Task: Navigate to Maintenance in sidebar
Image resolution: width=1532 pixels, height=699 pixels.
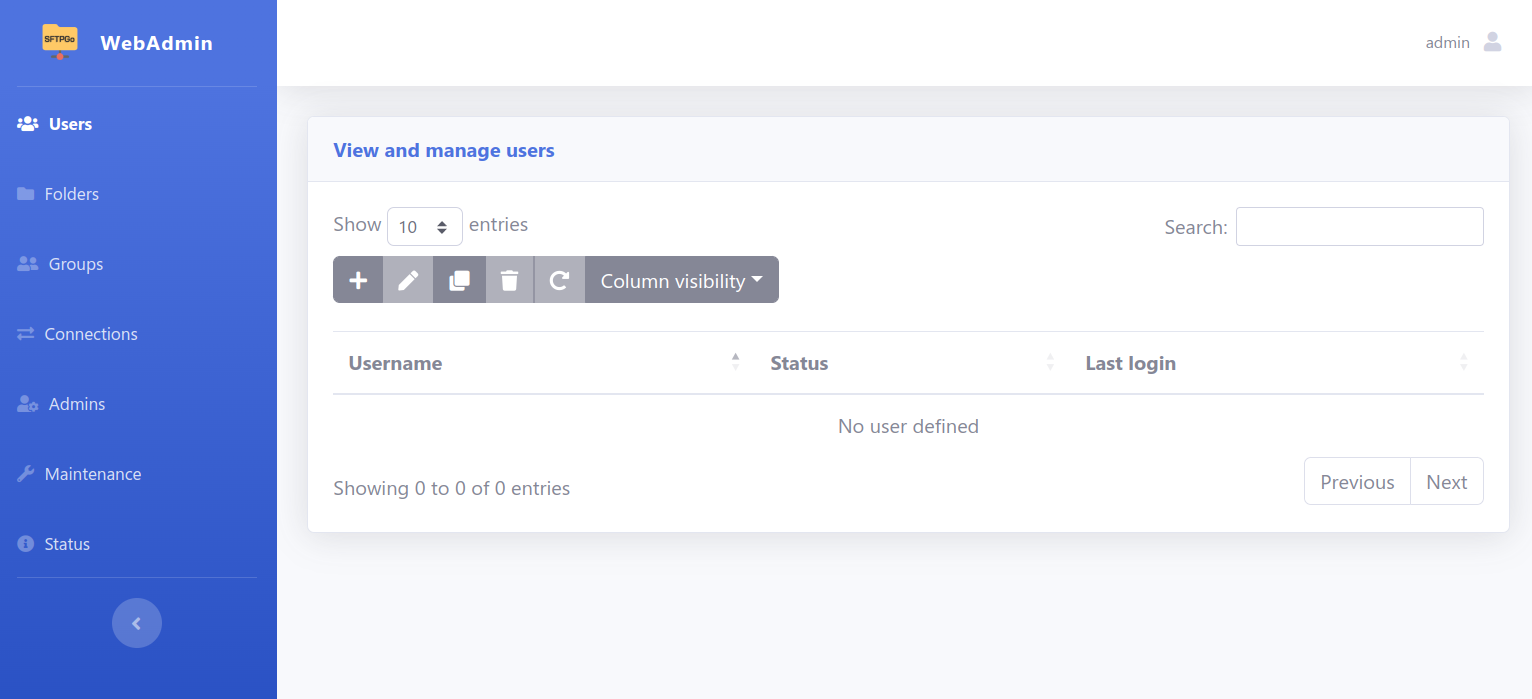Action: 92,474
